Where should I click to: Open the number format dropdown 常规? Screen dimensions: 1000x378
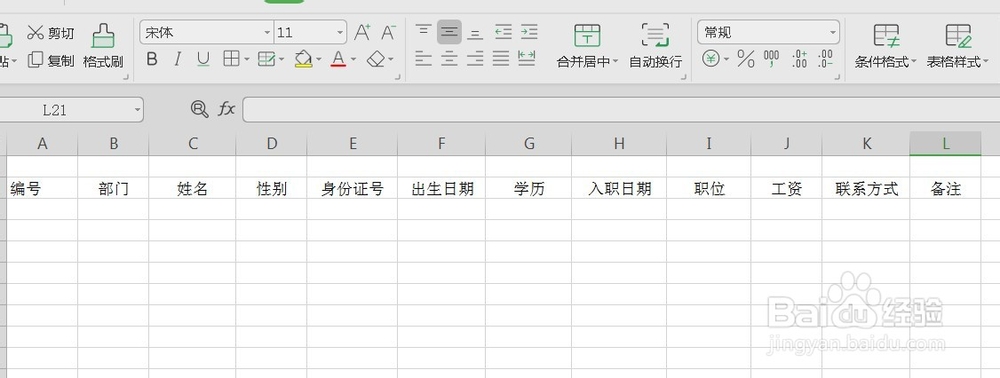click(833, 33)
